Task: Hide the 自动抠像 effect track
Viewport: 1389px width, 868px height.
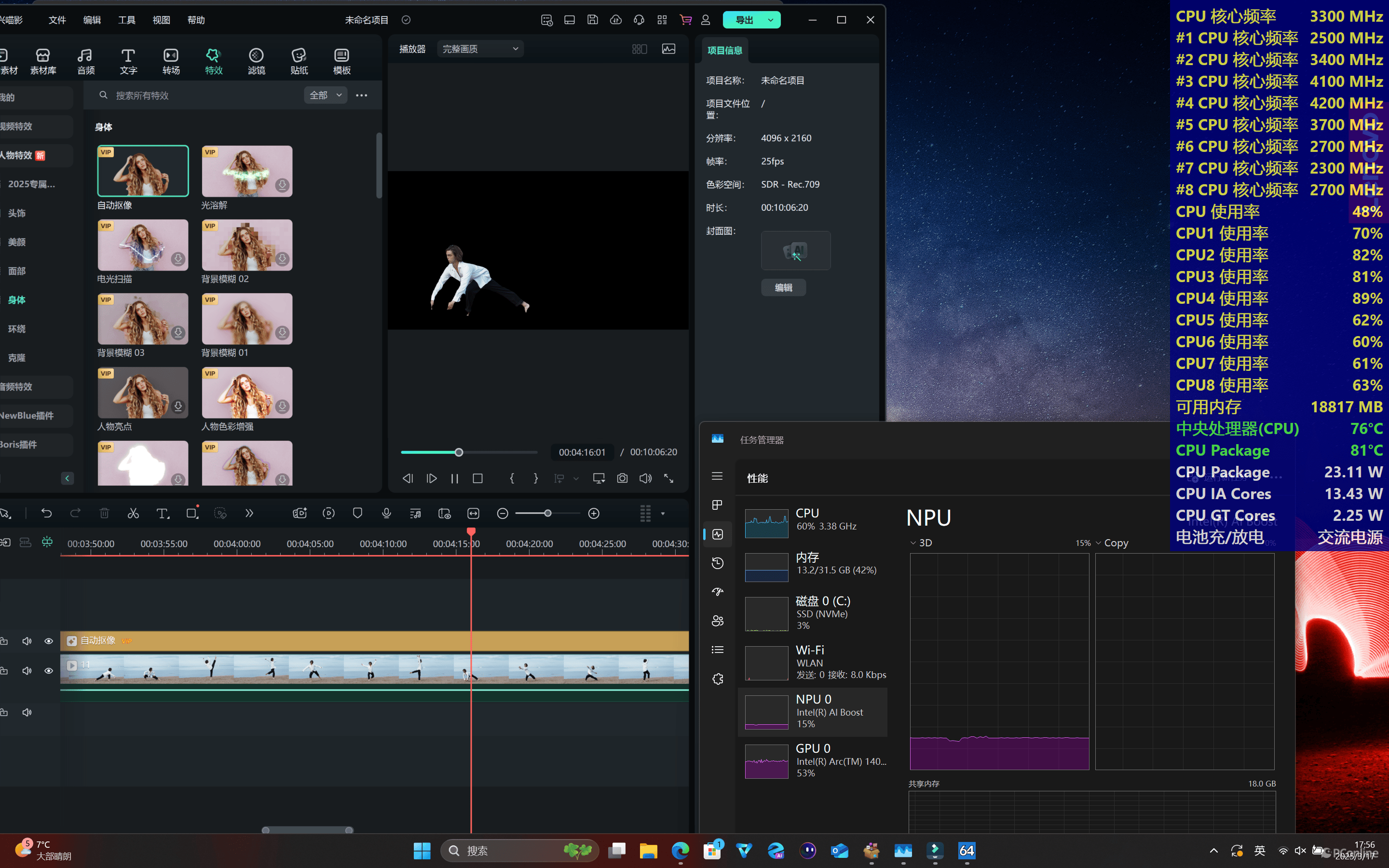Action: [x=49, y=641]
